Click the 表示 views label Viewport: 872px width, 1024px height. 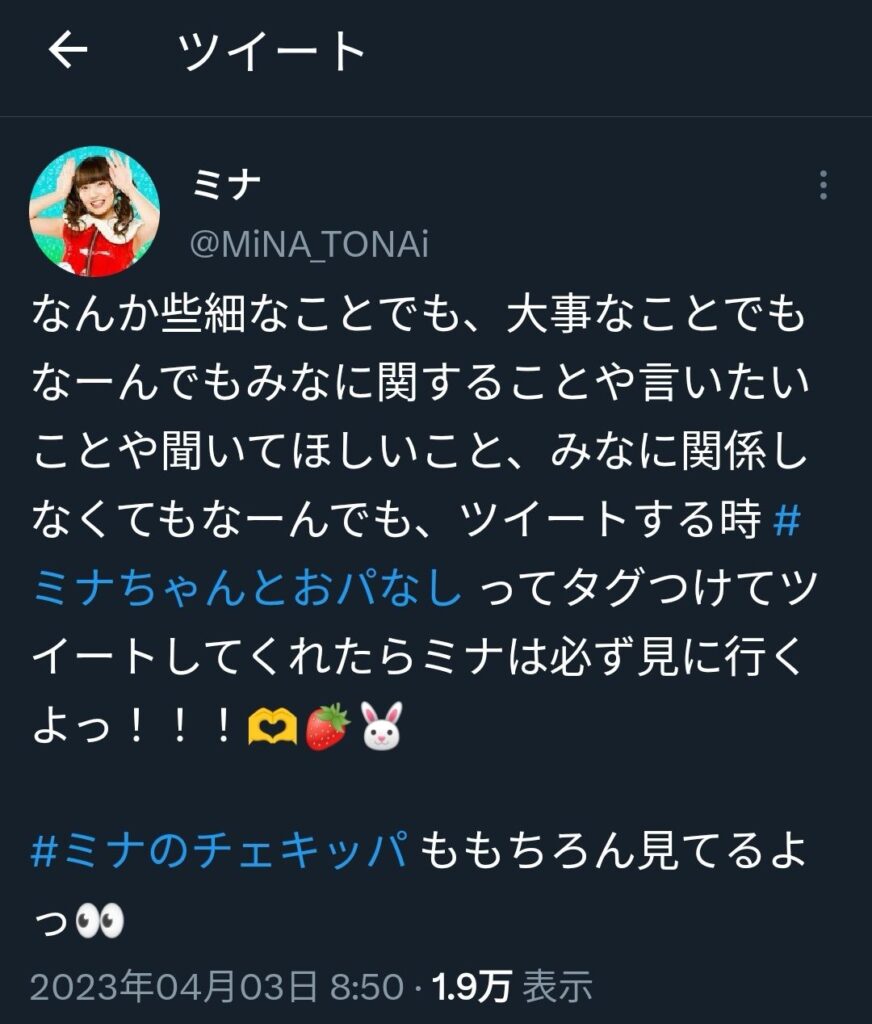557,986
